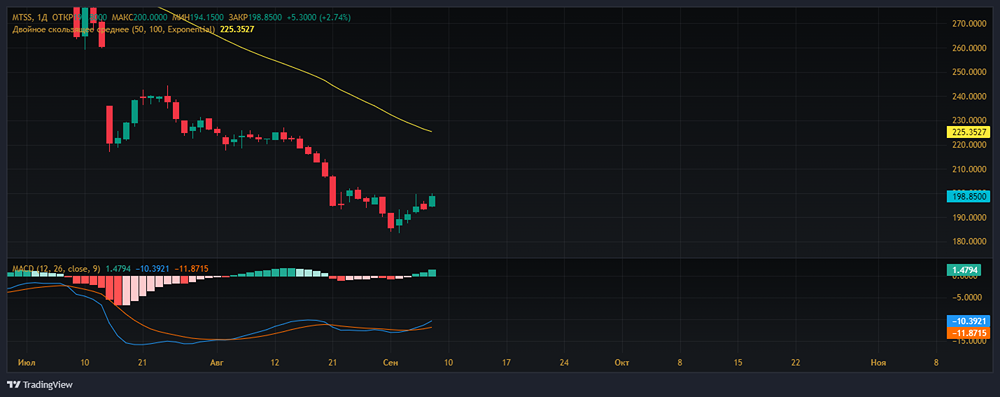Click the Авг label on time axis
Screen dimensions: 1000x397
[217, 362]
